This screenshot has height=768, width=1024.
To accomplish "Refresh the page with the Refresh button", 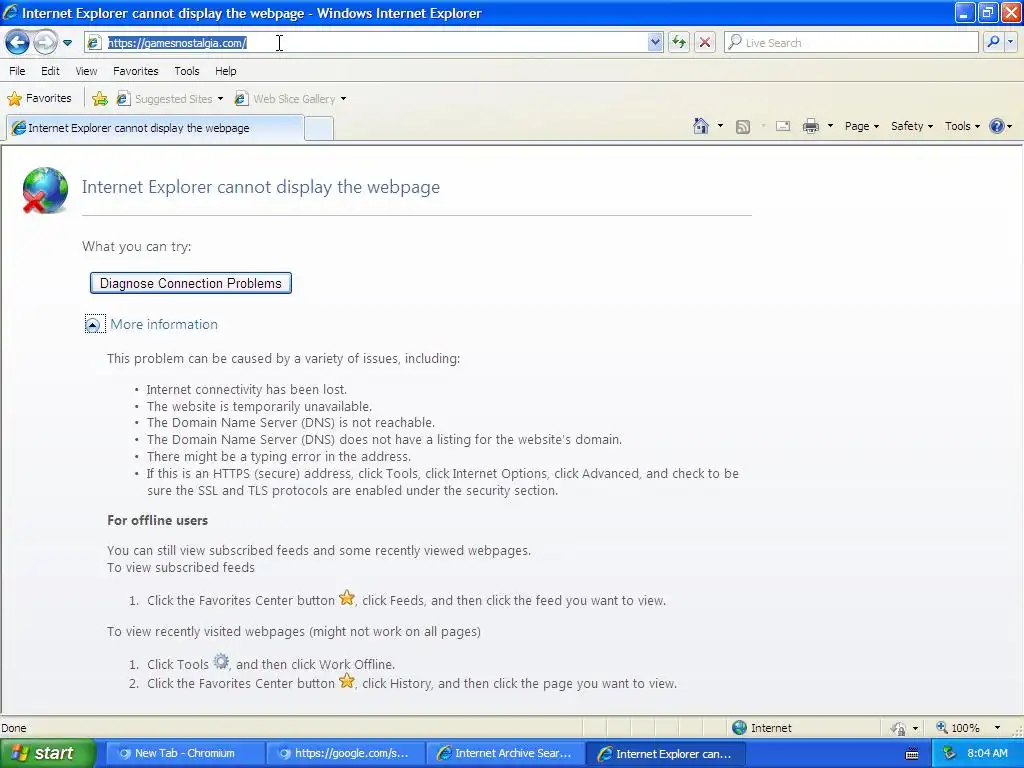I will (x=679, y=42).
